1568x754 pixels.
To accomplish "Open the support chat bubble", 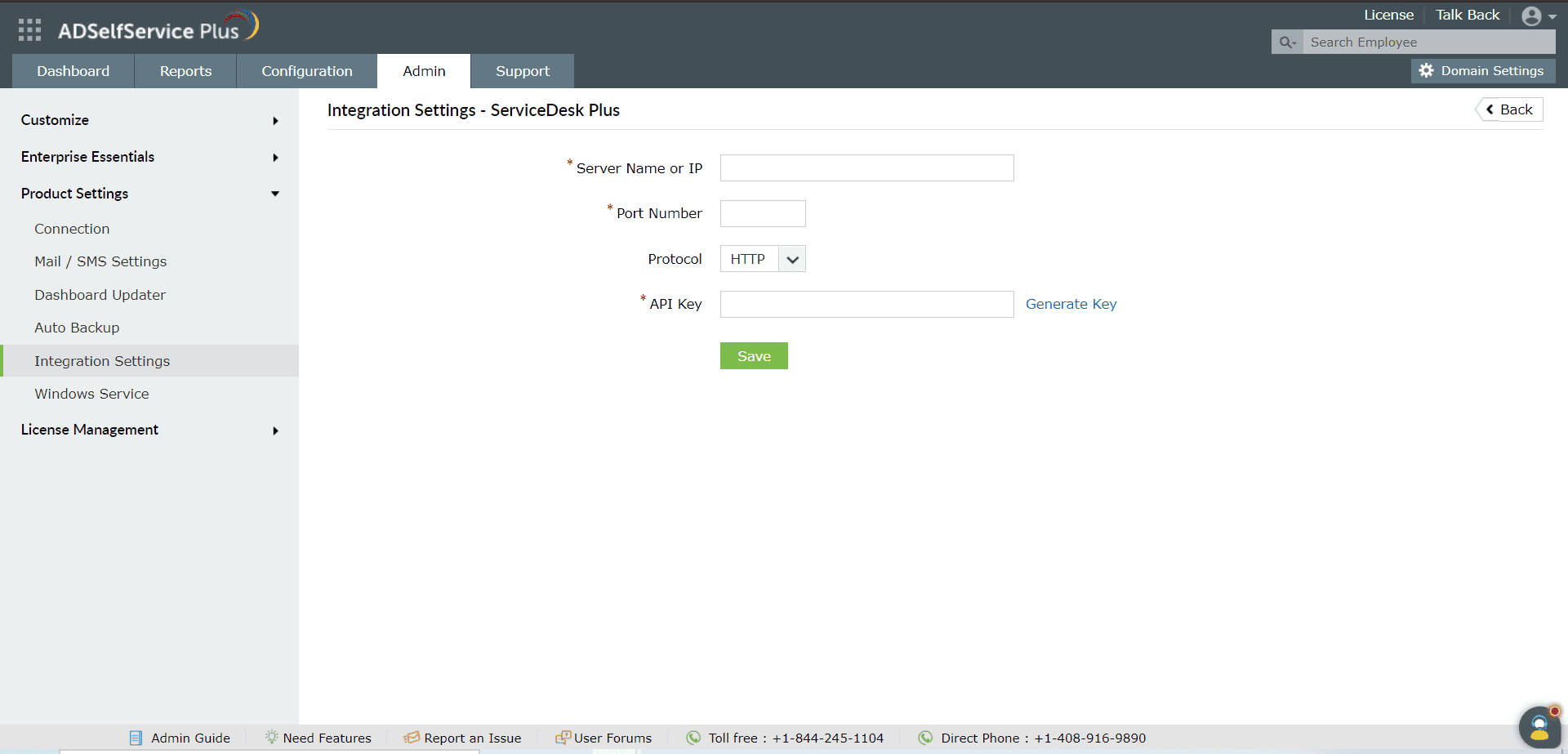I will (1539, 726).
